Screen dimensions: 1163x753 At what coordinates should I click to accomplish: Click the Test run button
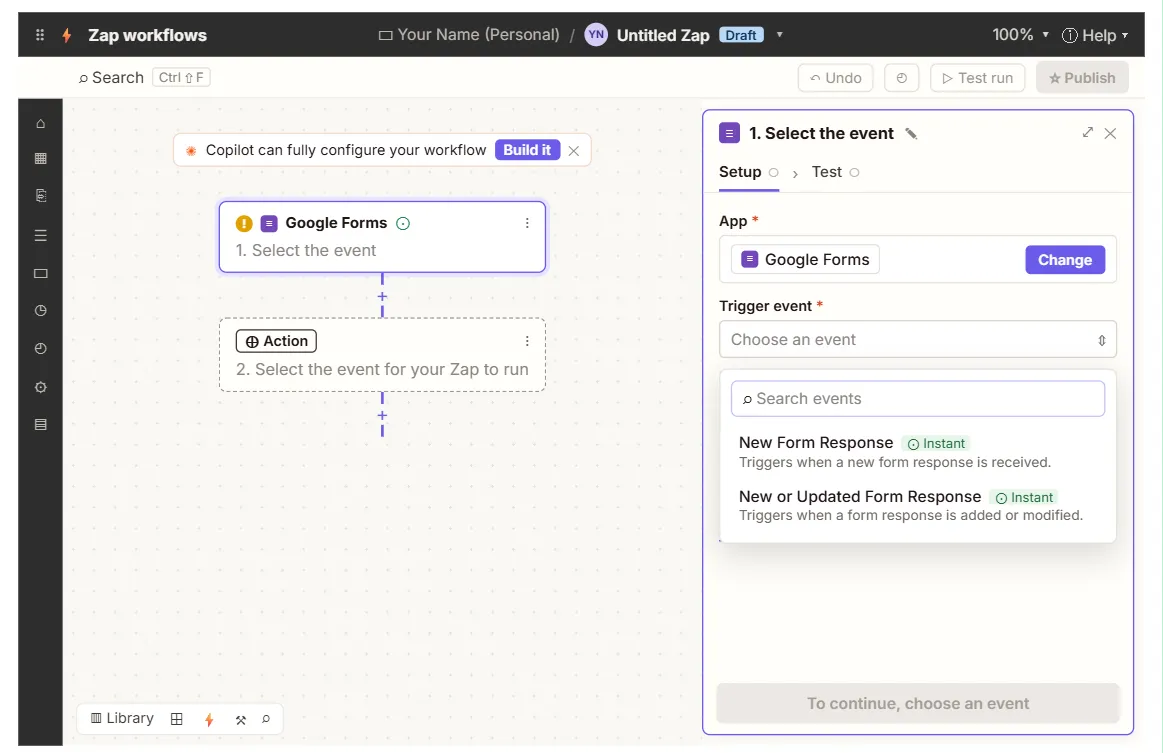pos(977,78)
